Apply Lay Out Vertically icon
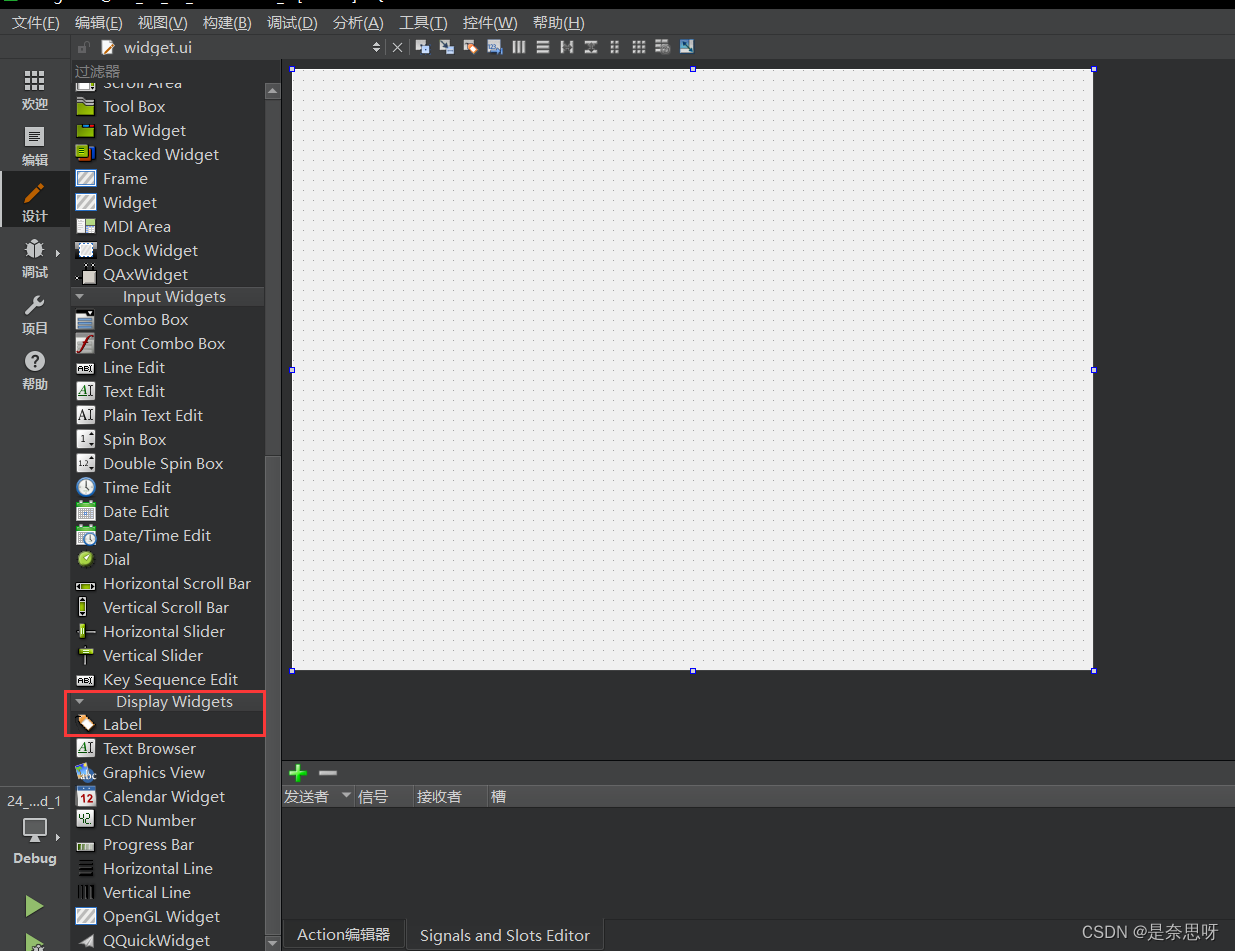The height and width of the screenshot is (951, 1235). [542, 47]
